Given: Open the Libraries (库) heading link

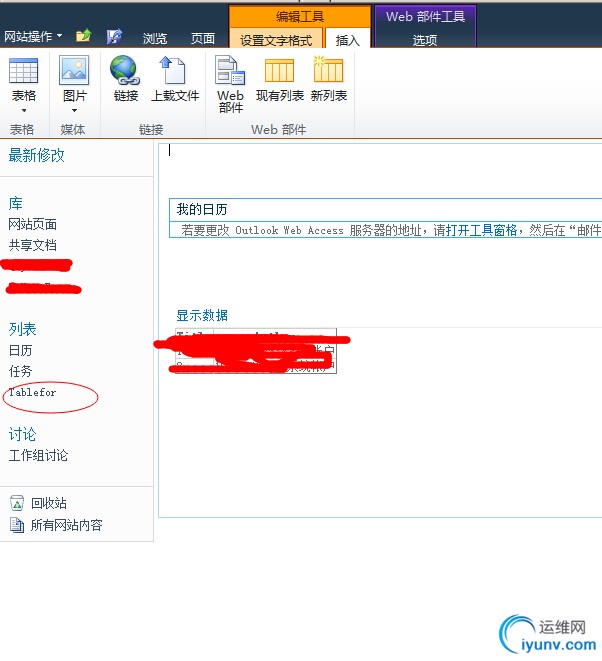Looking at the screenshot, I should (x=16, y=203).
